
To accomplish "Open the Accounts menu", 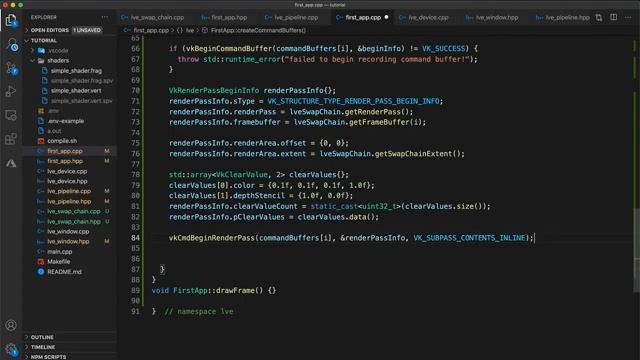I will pyautogui.click(x=11, y=325).
